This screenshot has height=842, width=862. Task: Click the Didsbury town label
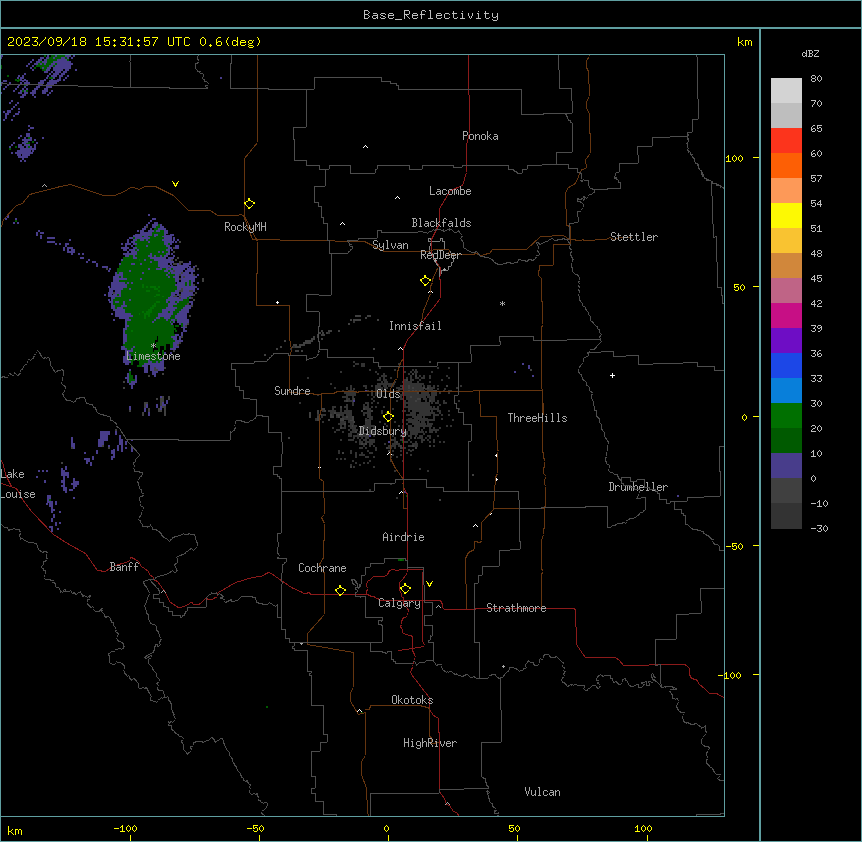[x=383, y=431]
